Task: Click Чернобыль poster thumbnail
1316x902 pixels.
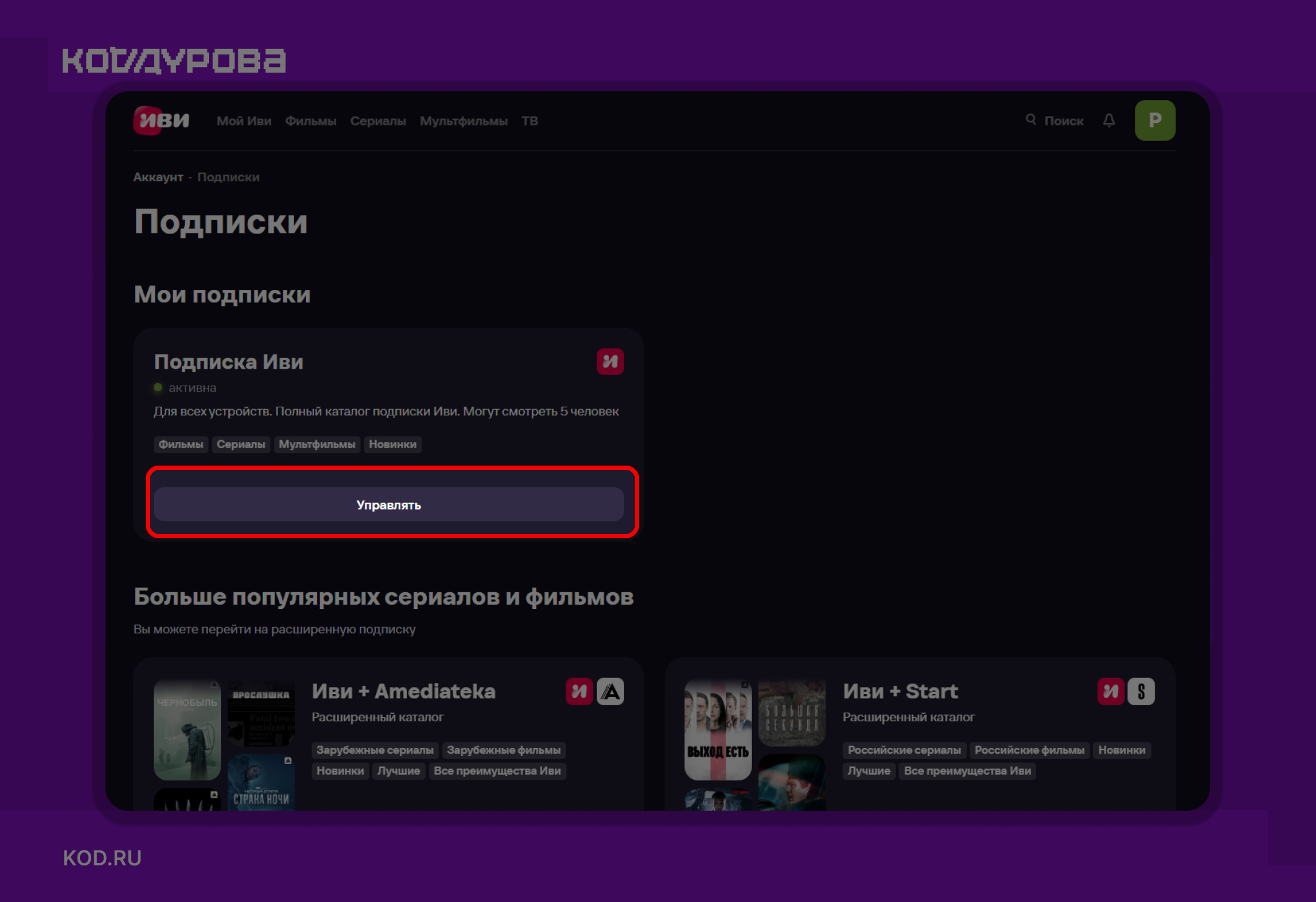Action: coord(187,729)
